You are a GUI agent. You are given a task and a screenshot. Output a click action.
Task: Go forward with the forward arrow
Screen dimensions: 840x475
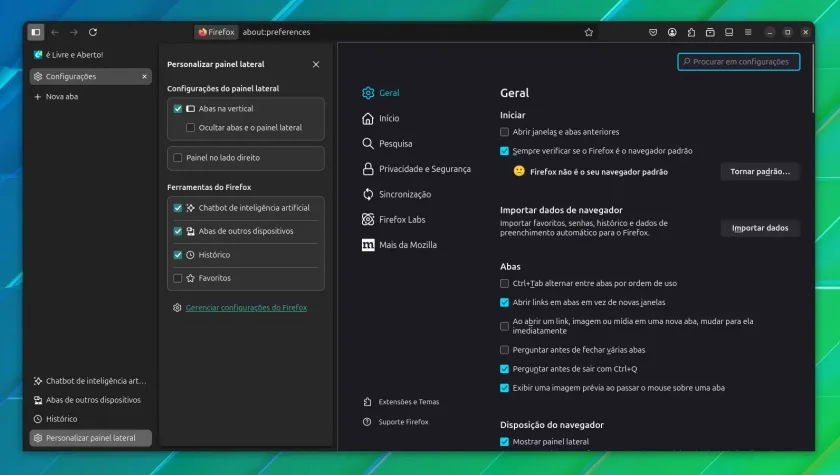[73, 32]
